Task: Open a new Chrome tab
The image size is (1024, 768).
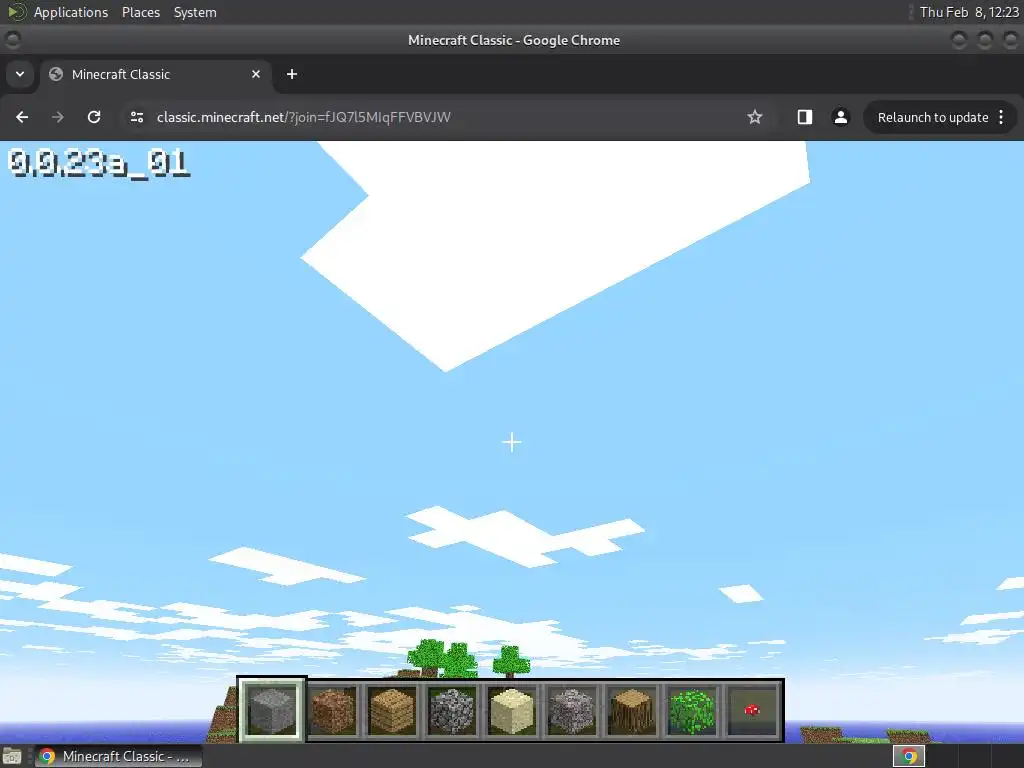Action: tap(292, 74)
